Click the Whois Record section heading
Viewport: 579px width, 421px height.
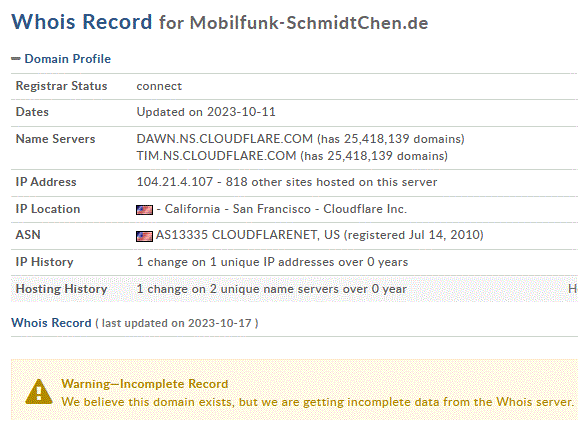click(51, 323)
